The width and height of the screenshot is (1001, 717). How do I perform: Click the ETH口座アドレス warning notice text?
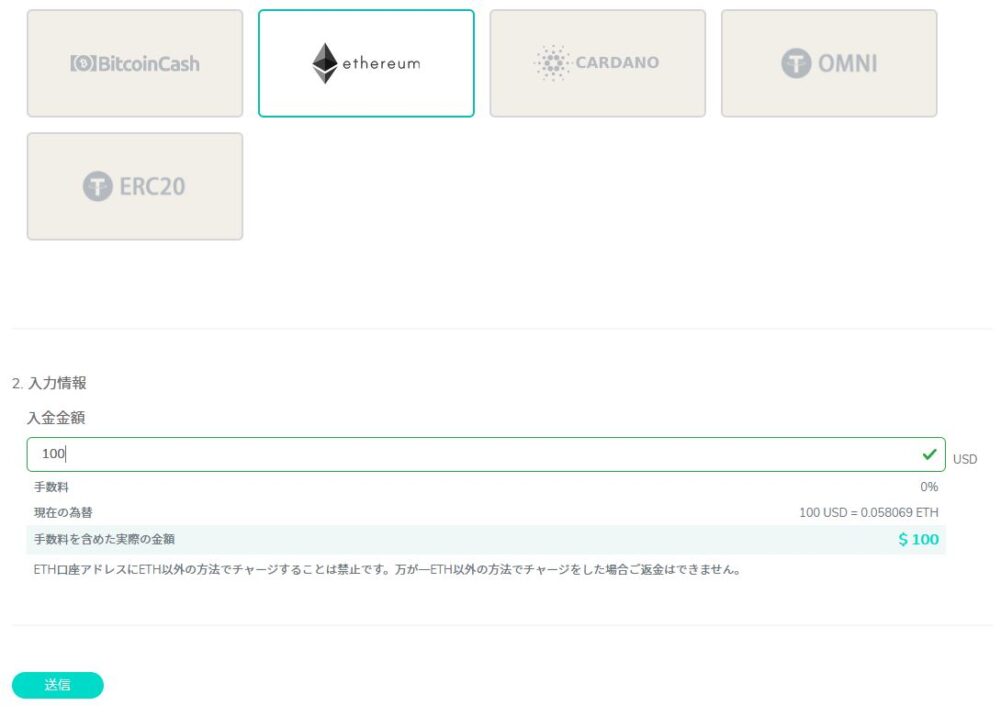[387, 570]
